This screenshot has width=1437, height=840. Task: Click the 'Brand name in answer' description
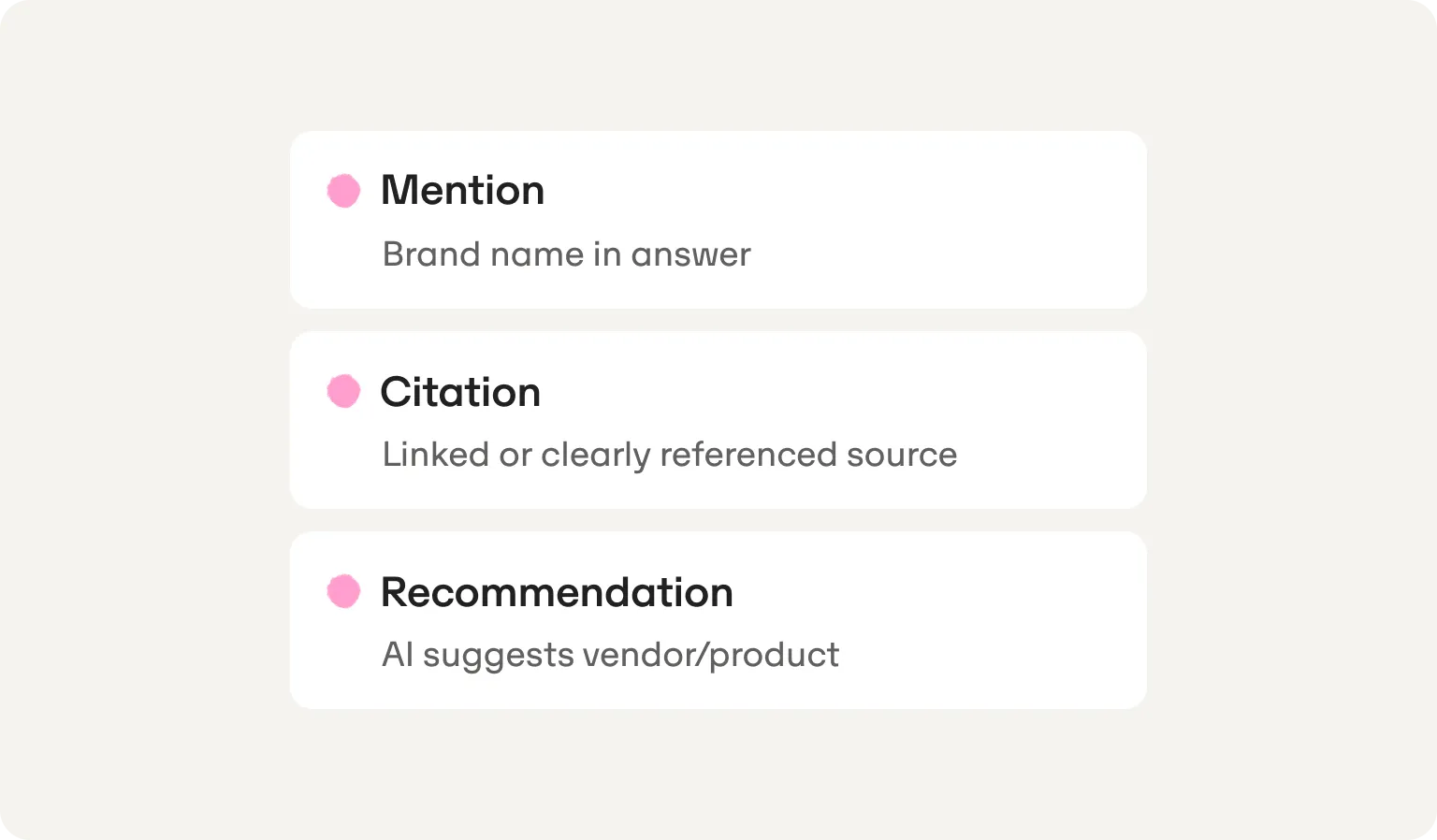tap(567, 254)
